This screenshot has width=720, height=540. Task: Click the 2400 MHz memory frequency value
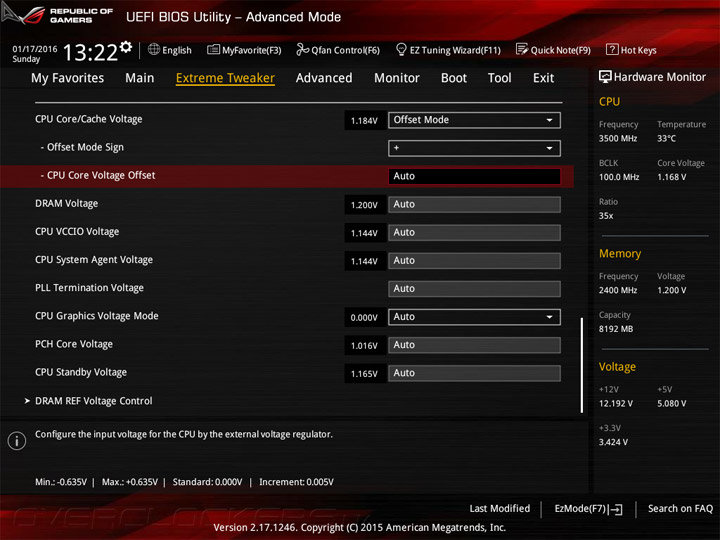point(618,290)
